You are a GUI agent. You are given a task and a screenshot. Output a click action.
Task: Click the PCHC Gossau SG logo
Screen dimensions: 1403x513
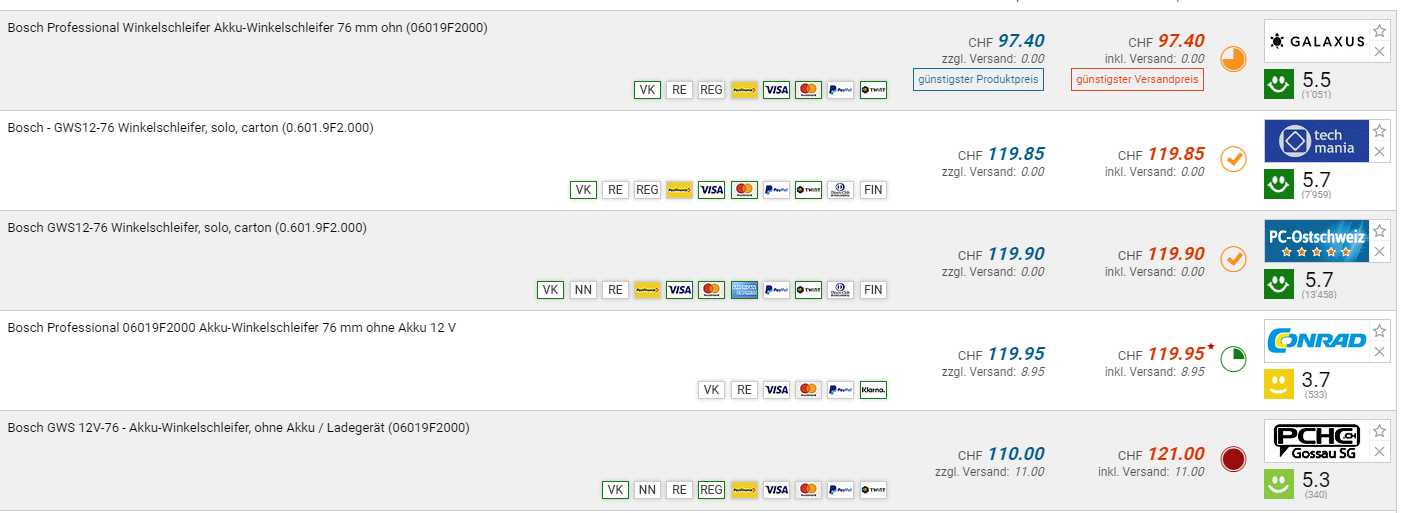point(1314,441)
